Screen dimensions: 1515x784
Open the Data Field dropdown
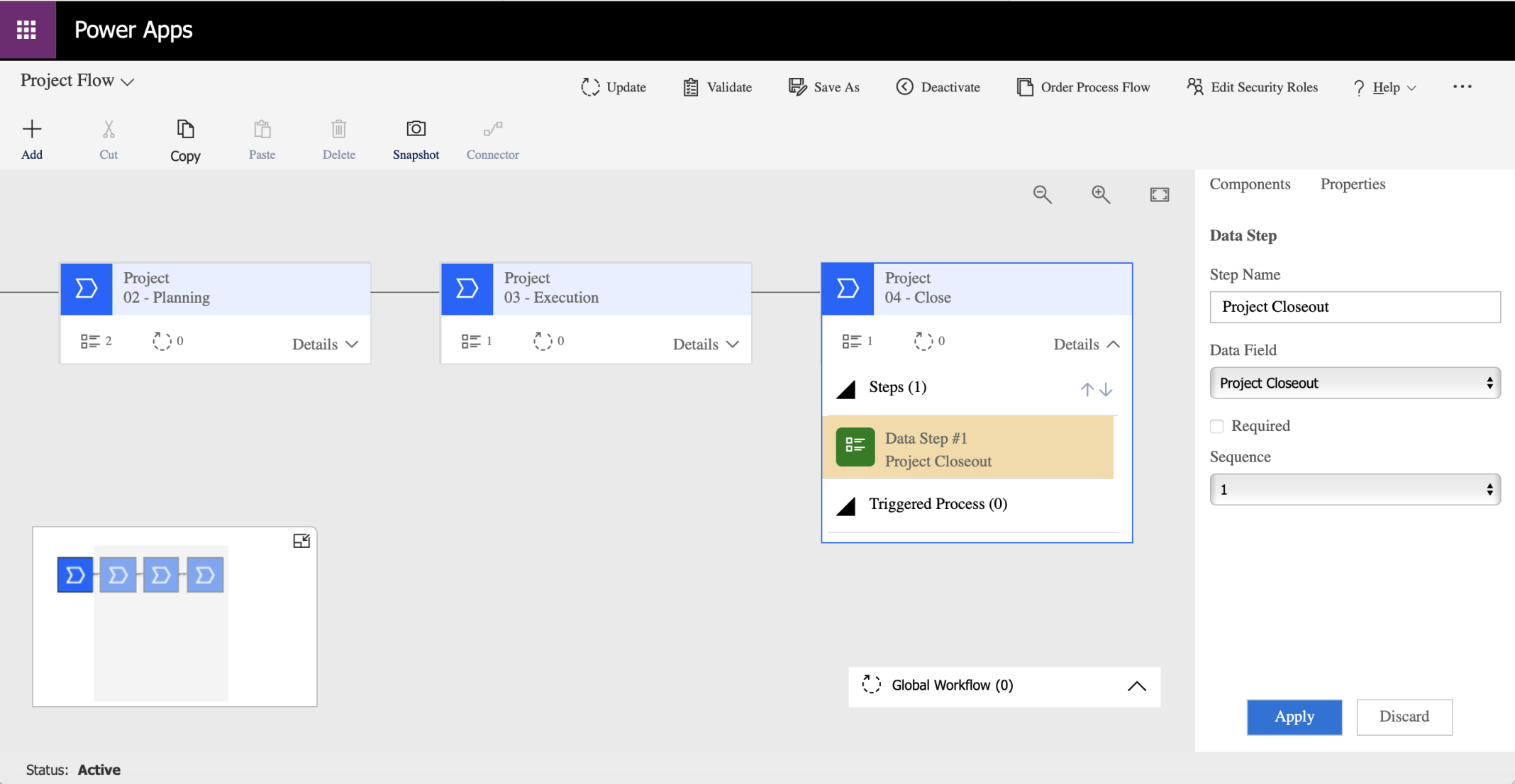[x=1355, y=383]
